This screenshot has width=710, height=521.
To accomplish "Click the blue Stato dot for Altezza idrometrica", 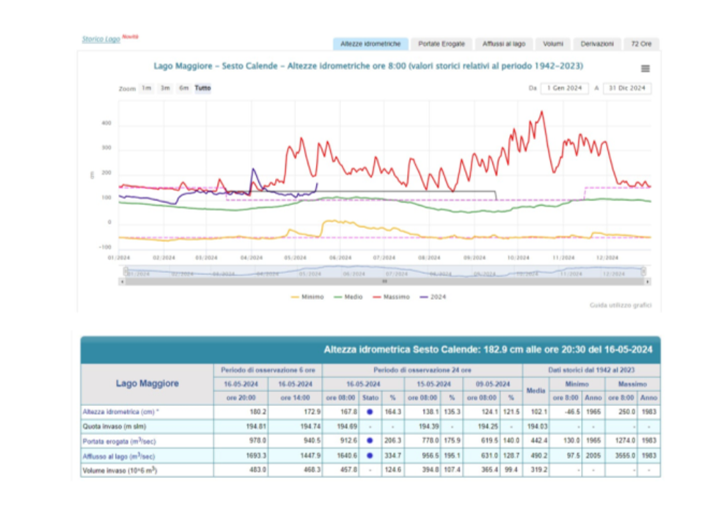I will click(370, 412).
